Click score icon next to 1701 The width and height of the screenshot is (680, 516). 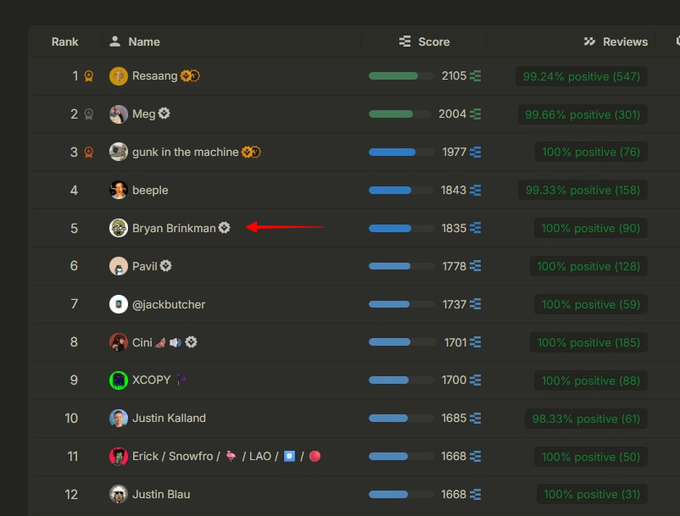tap(475, 343)
